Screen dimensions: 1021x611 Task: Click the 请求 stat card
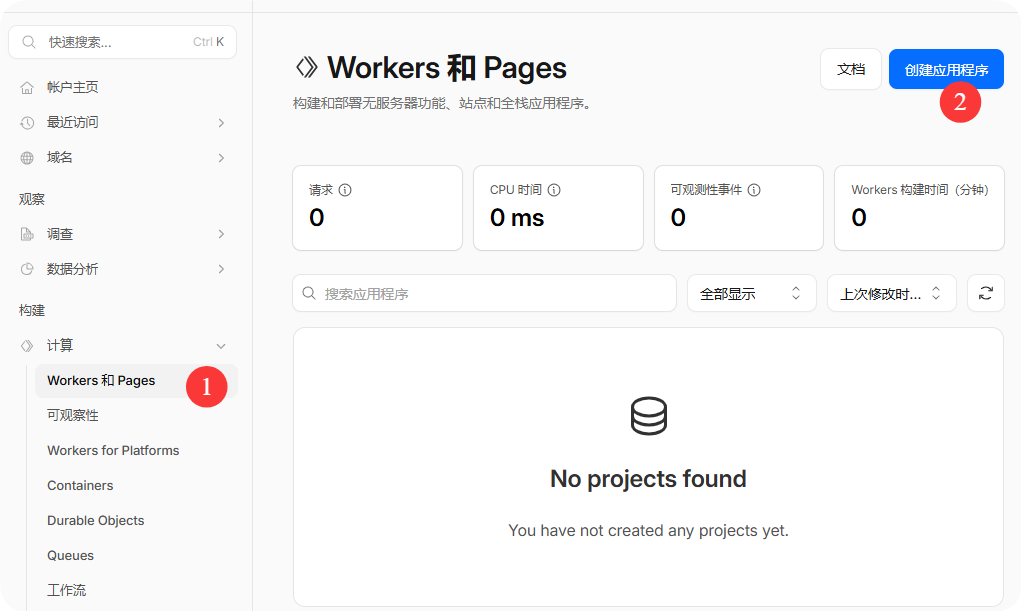378,208
